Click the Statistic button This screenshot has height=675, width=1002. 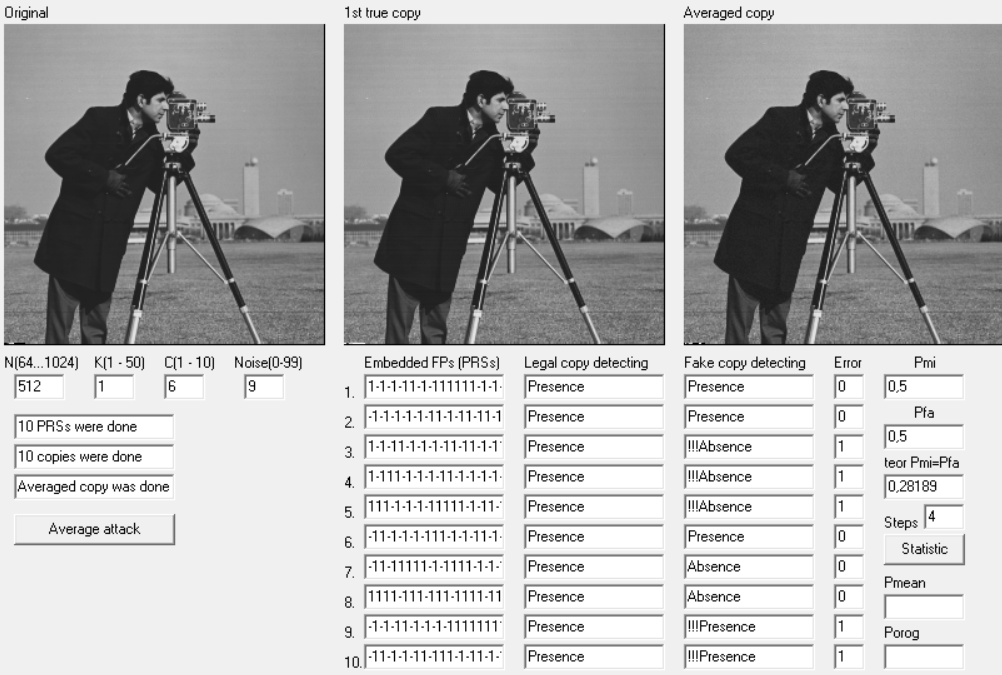[924, 549]
